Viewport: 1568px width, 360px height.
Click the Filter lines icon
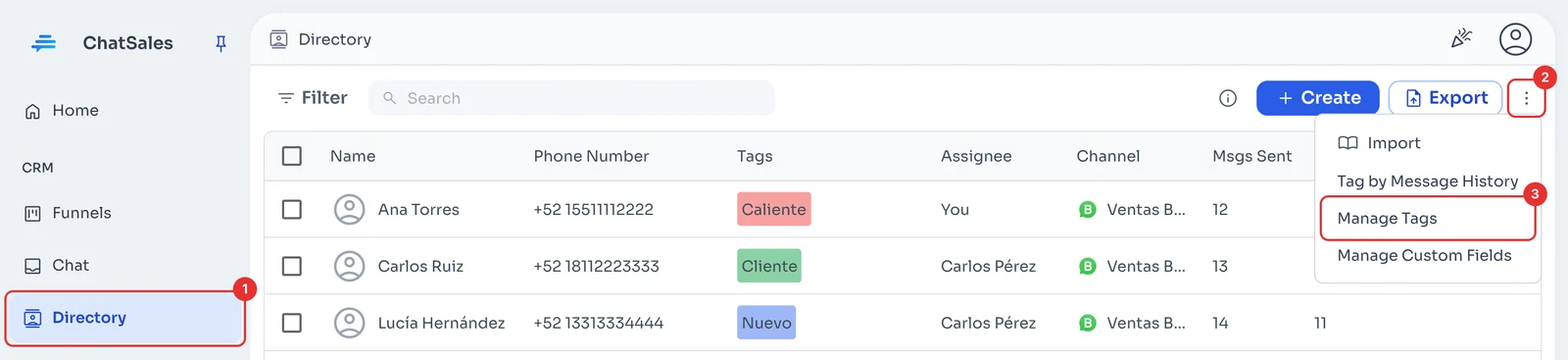click(x=285, y=98)
